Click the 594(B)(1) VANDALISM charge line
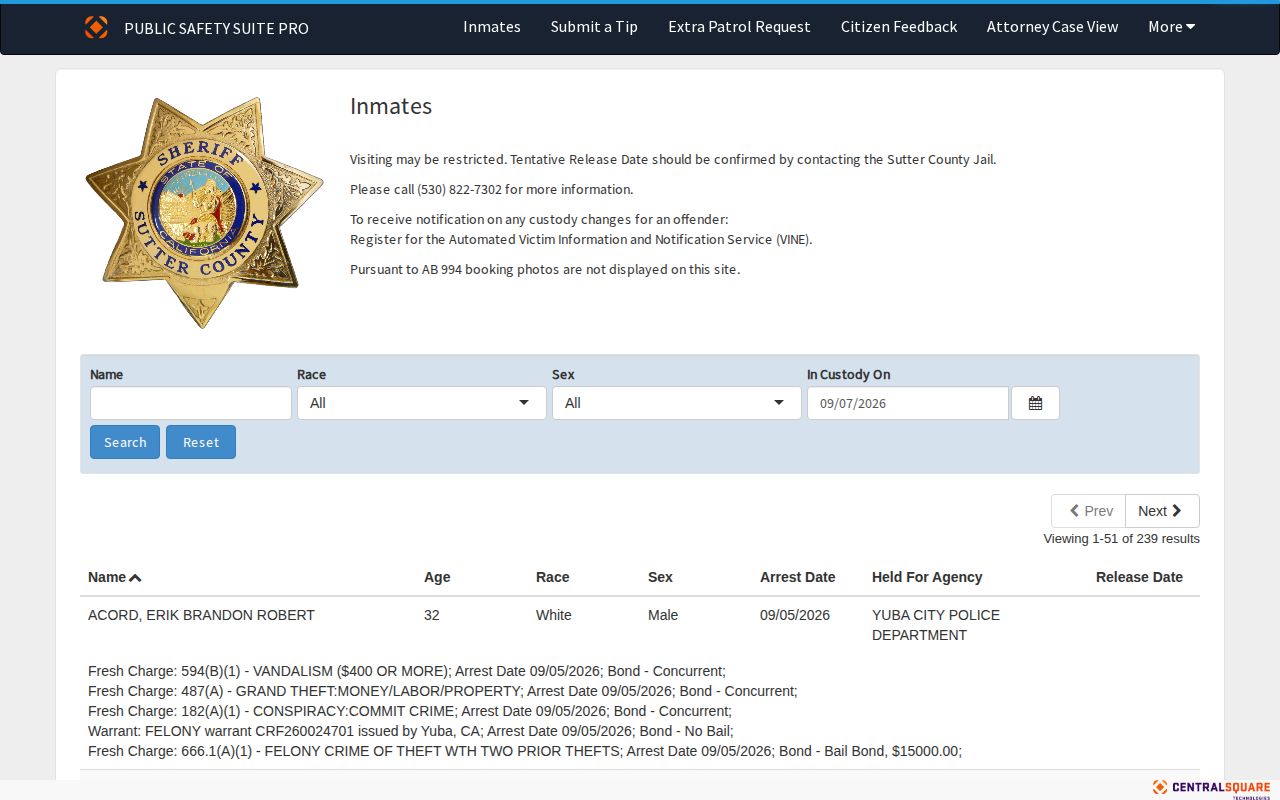The height and width of the screenshot is (800, 1280). tap(407, 671)
